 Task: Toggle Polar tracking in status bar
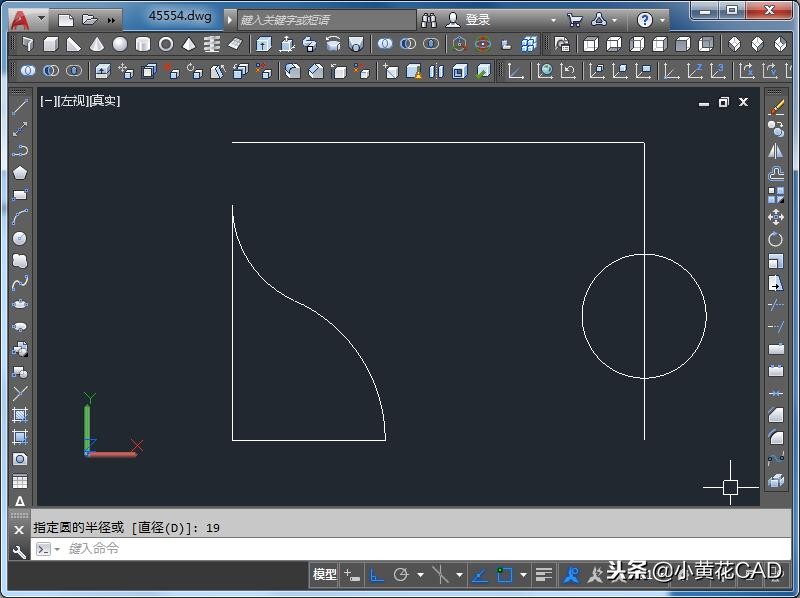point(402,575)
